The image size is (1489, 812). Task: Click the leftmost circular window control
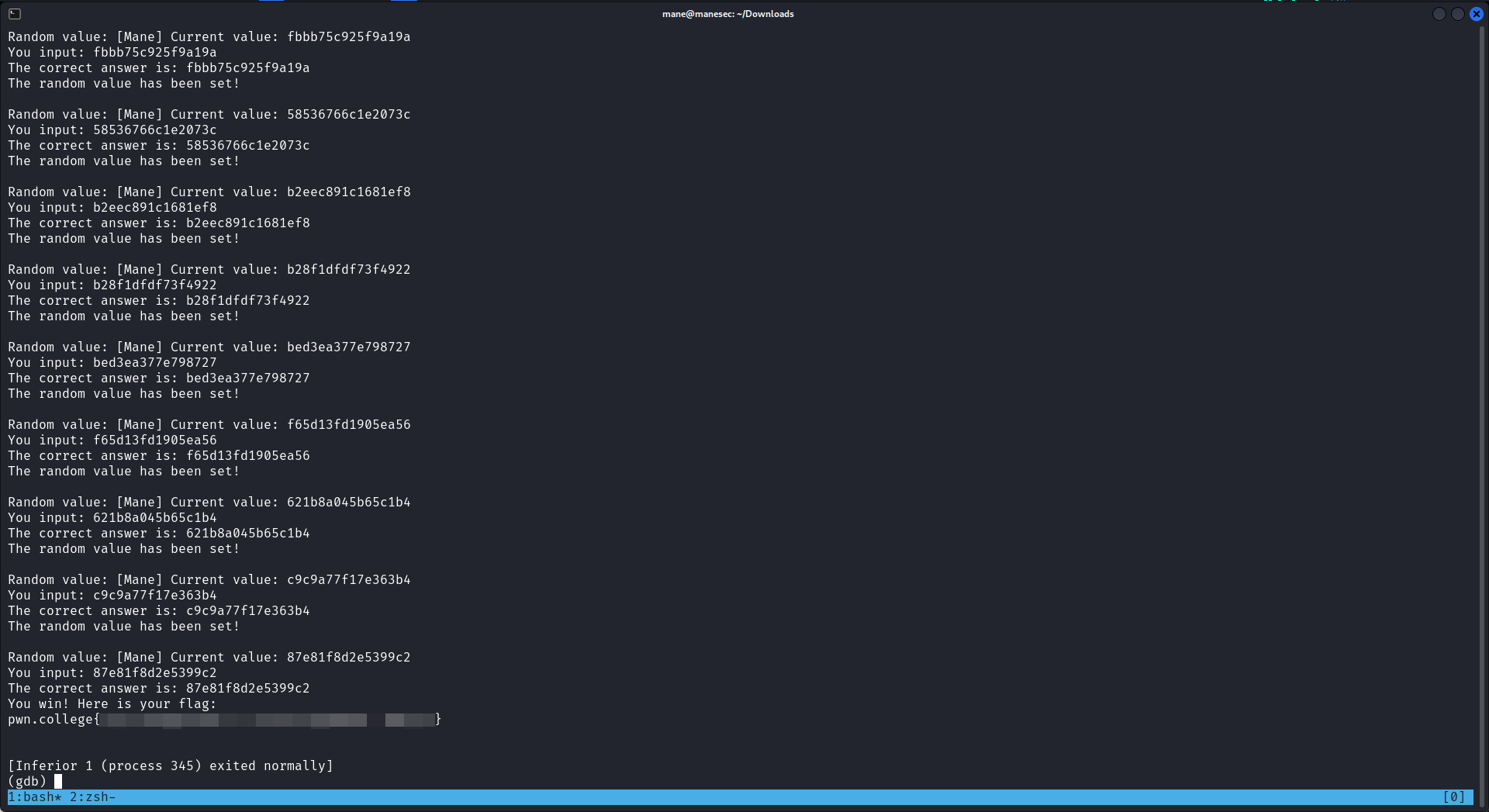pyautogui.click(x=1440, y=14)
